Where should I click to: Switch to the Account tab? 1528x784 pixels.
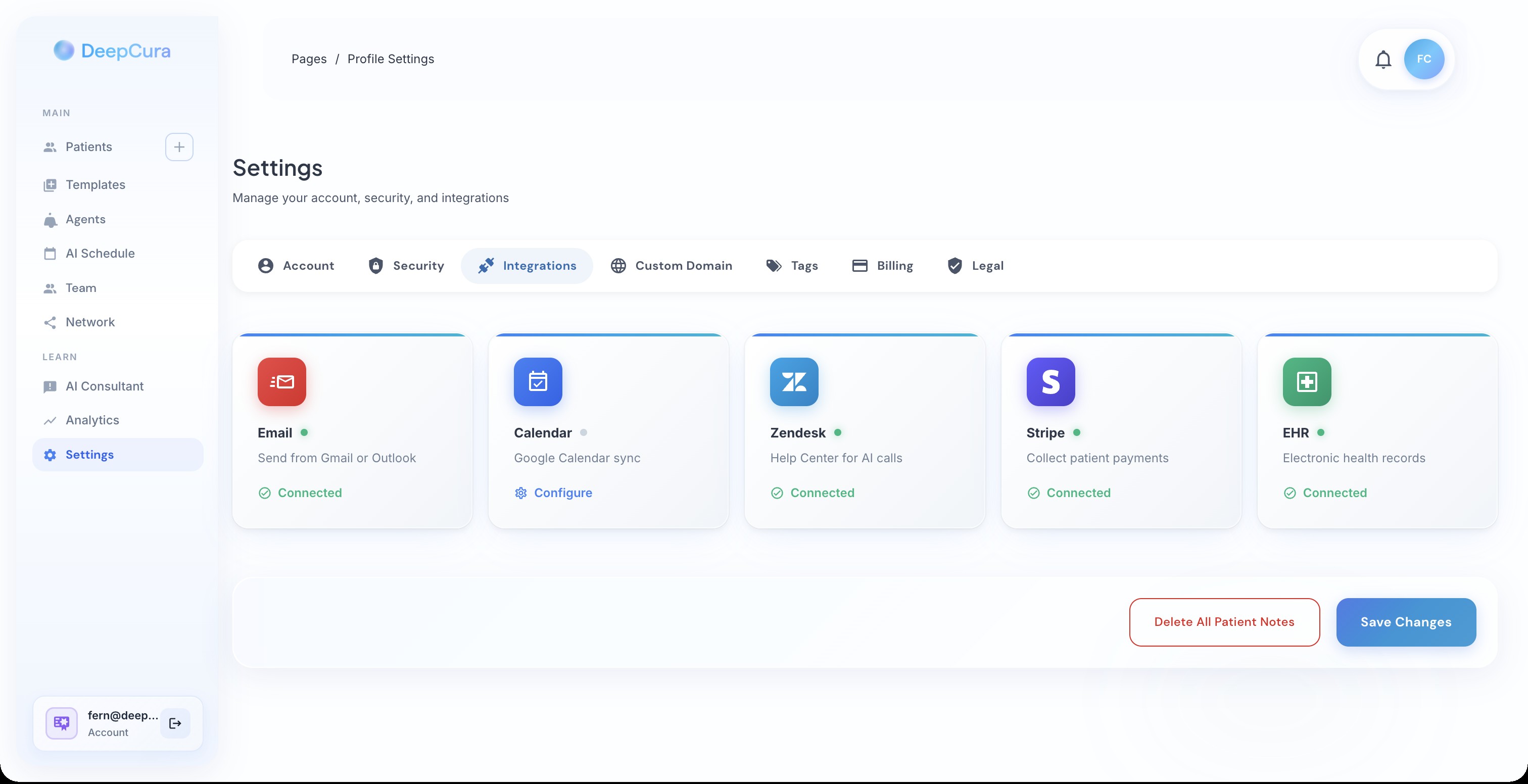point(296,266)
